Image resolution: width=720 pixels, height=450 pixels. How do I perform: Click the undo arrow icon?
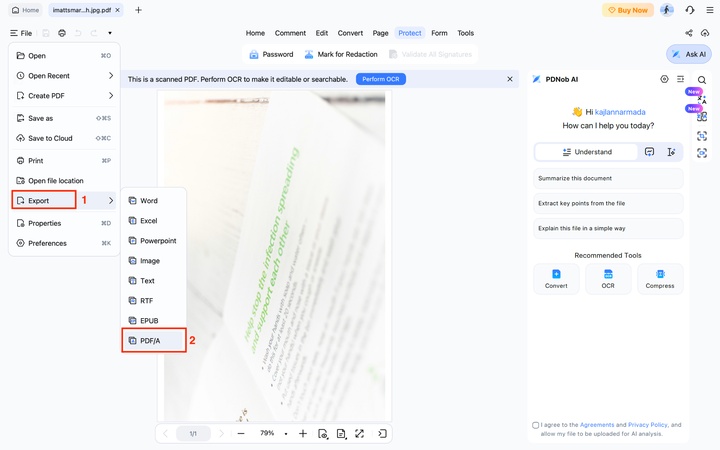pyautogui.click(x=78, y=33)
